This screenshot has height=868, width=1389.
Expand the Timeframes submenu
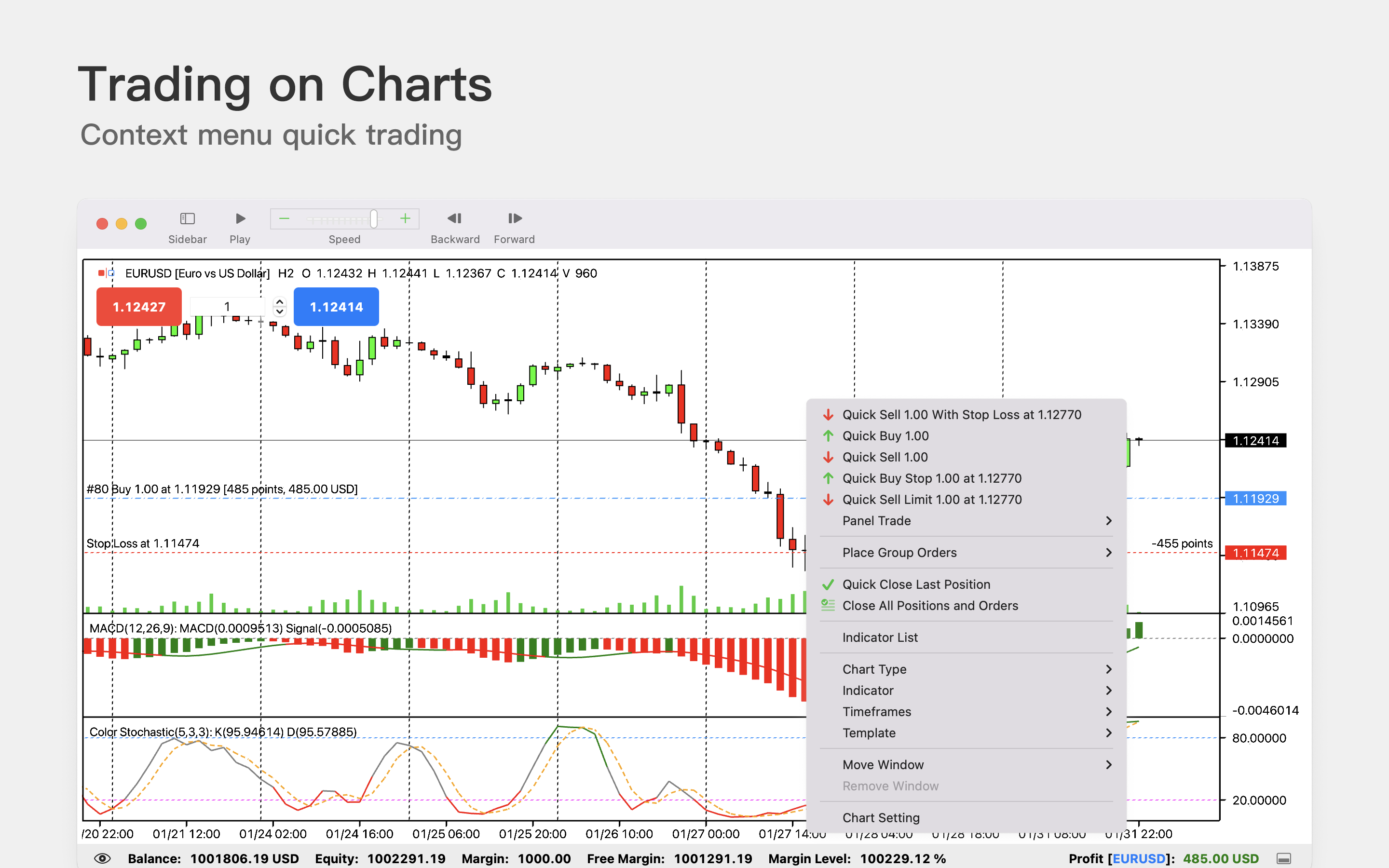pyautogui.click(x=966, y=712)
